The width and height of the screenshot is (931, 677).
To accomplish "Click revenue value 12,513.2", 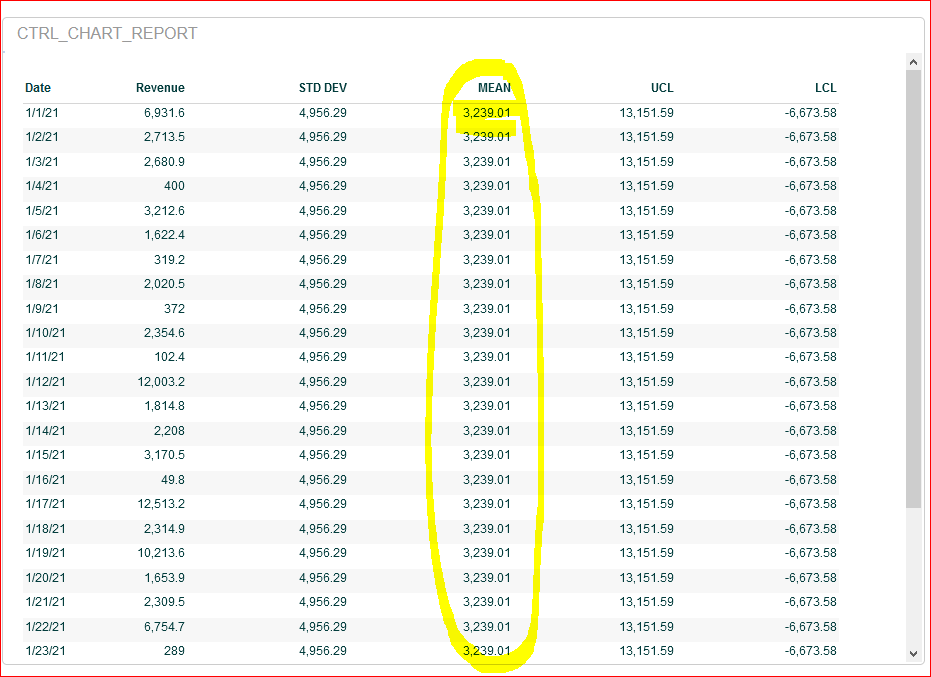I will pyautogui.click(x=162, y=504).
